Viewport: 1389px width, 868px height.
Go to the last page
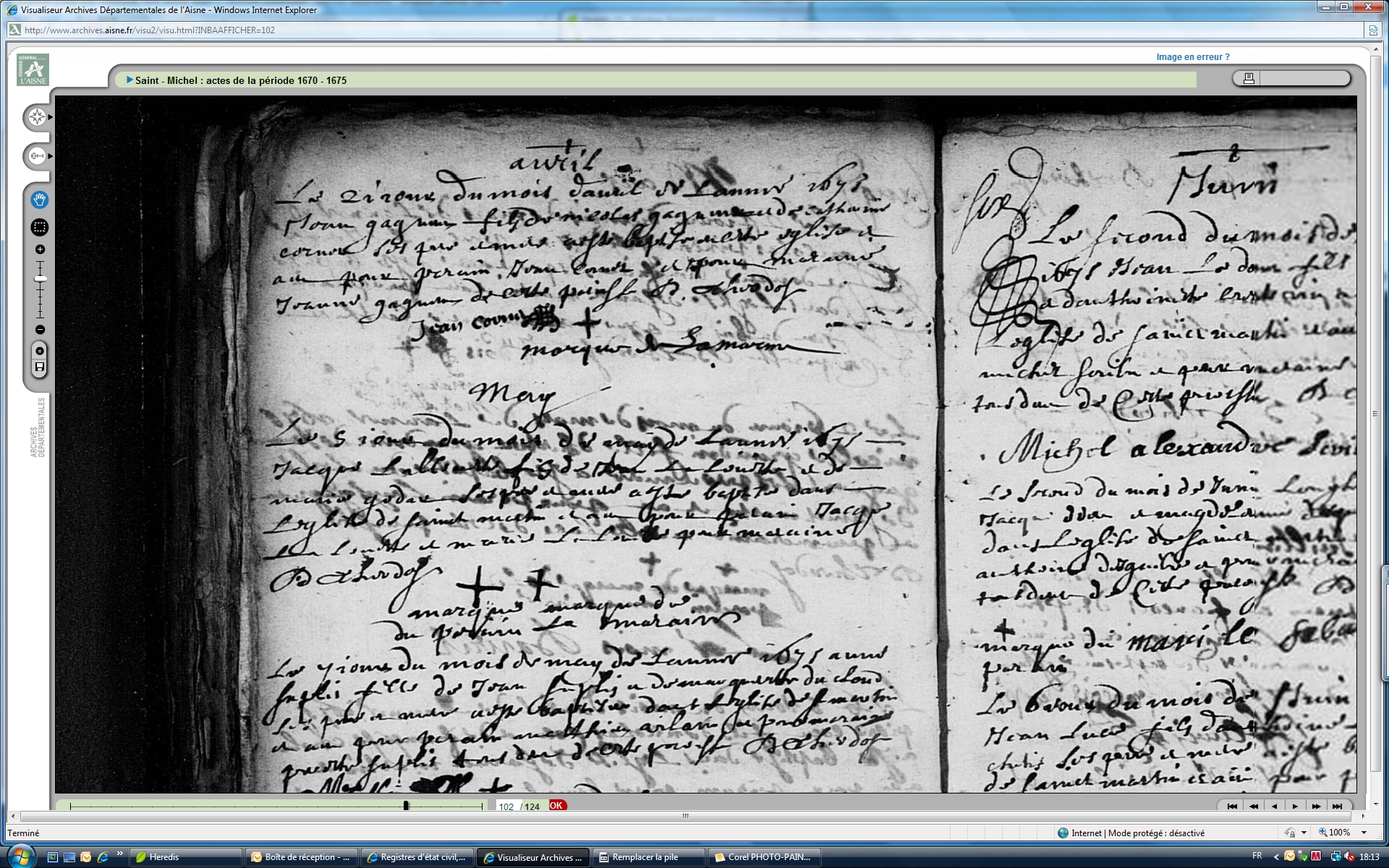tap(1337, 806)
